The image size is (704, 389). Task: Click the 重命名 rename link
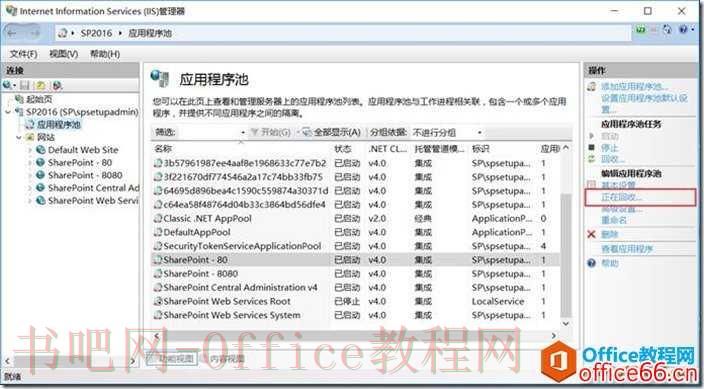pyautogui.click(x=614, y=221)
